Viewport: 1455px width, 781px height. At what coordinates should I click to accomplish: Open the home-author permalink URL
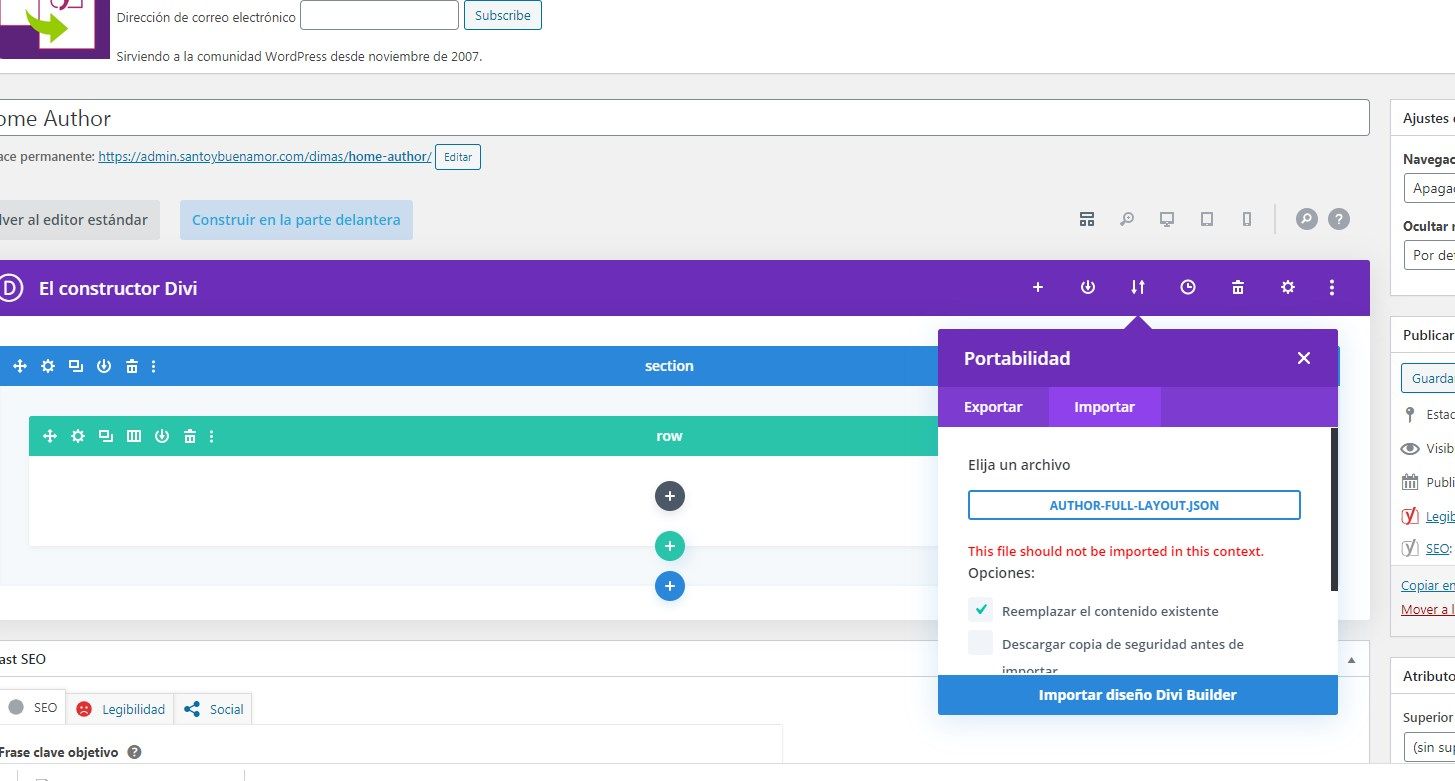[265, 157]
